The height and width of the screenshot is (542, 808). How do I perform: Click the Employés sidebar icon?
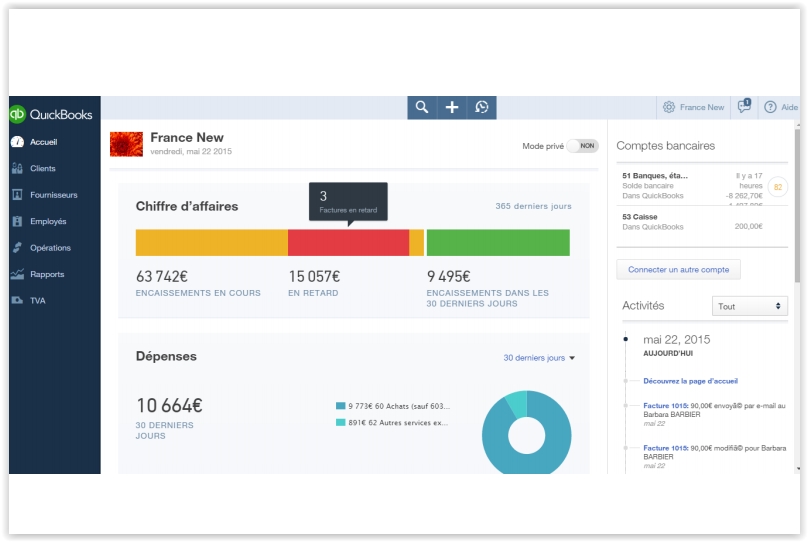tap(17, 221)
